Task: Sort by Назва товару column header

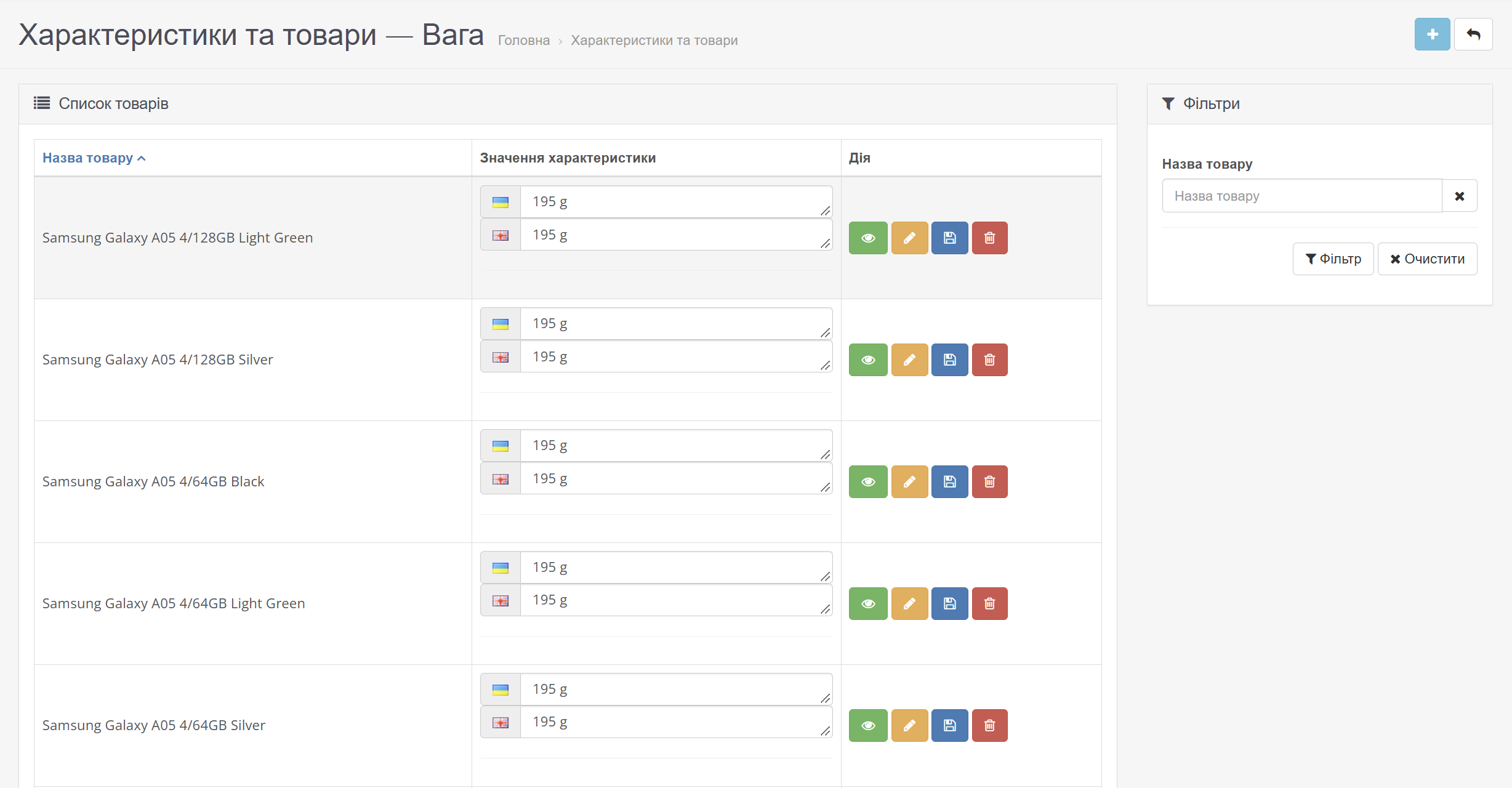Action: point(94,158)
